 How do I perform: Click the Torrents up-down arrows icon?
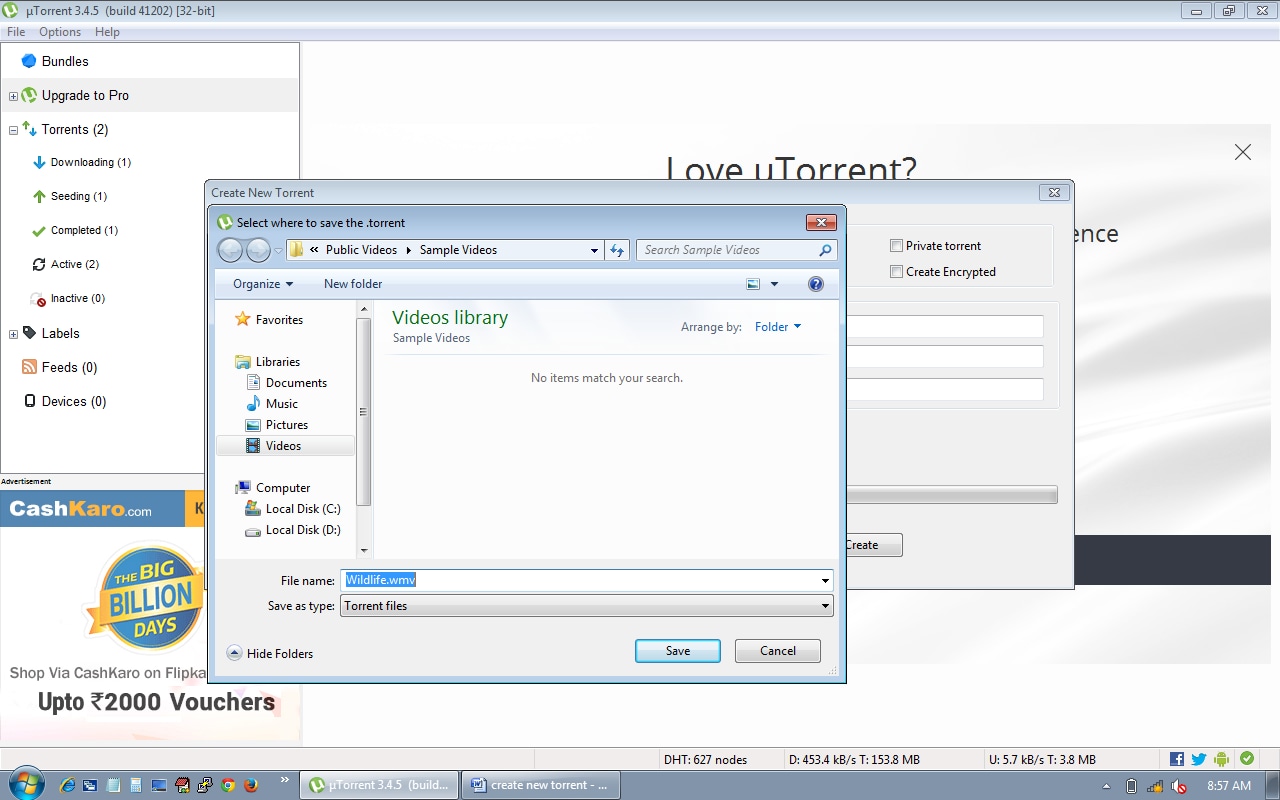click(29, 129)
